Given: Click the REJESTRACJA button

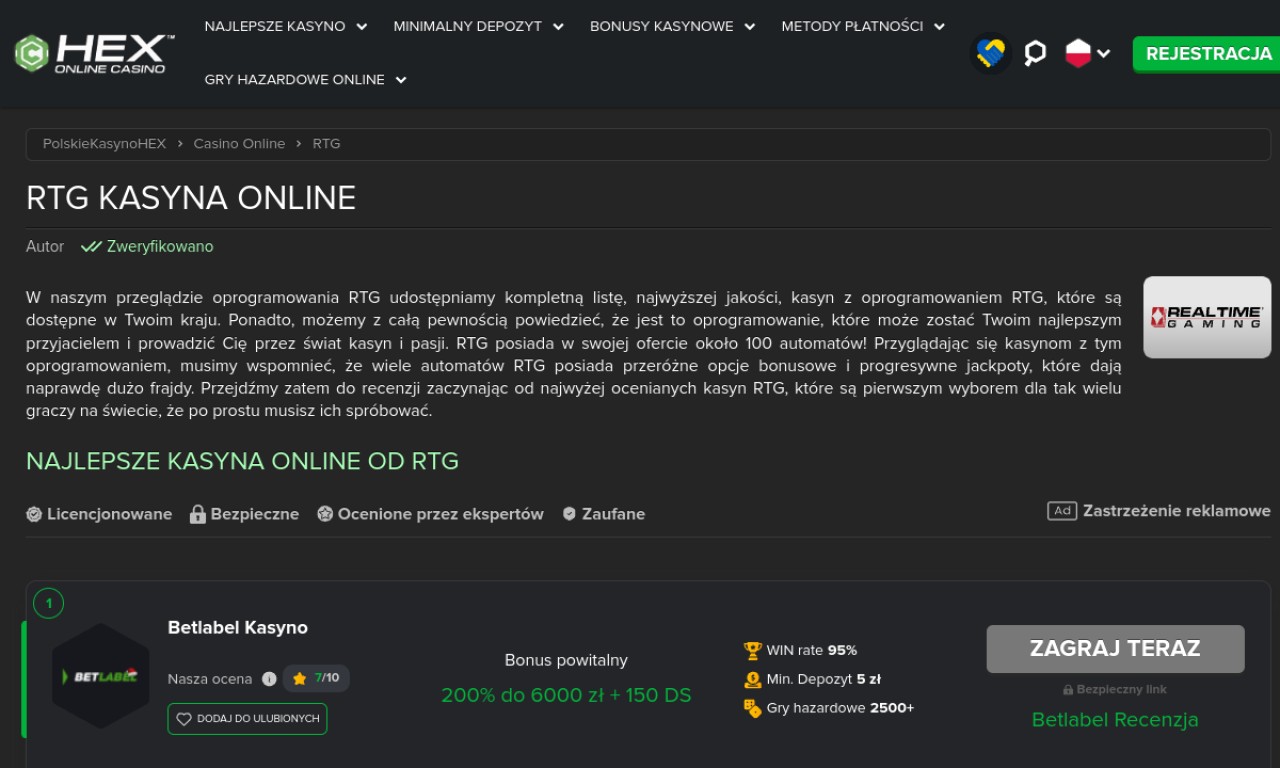Looking at the screenshot, I should click(1208, 54).
